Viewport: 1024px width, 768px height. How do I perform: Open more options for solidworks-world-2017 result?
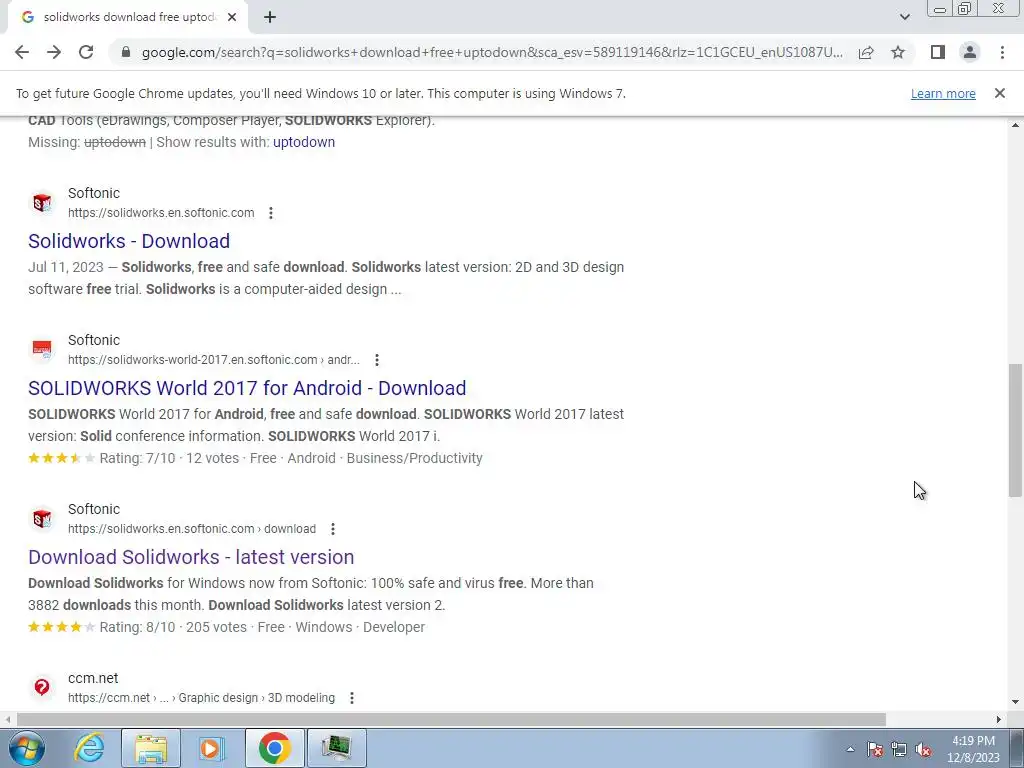[376, 360]
